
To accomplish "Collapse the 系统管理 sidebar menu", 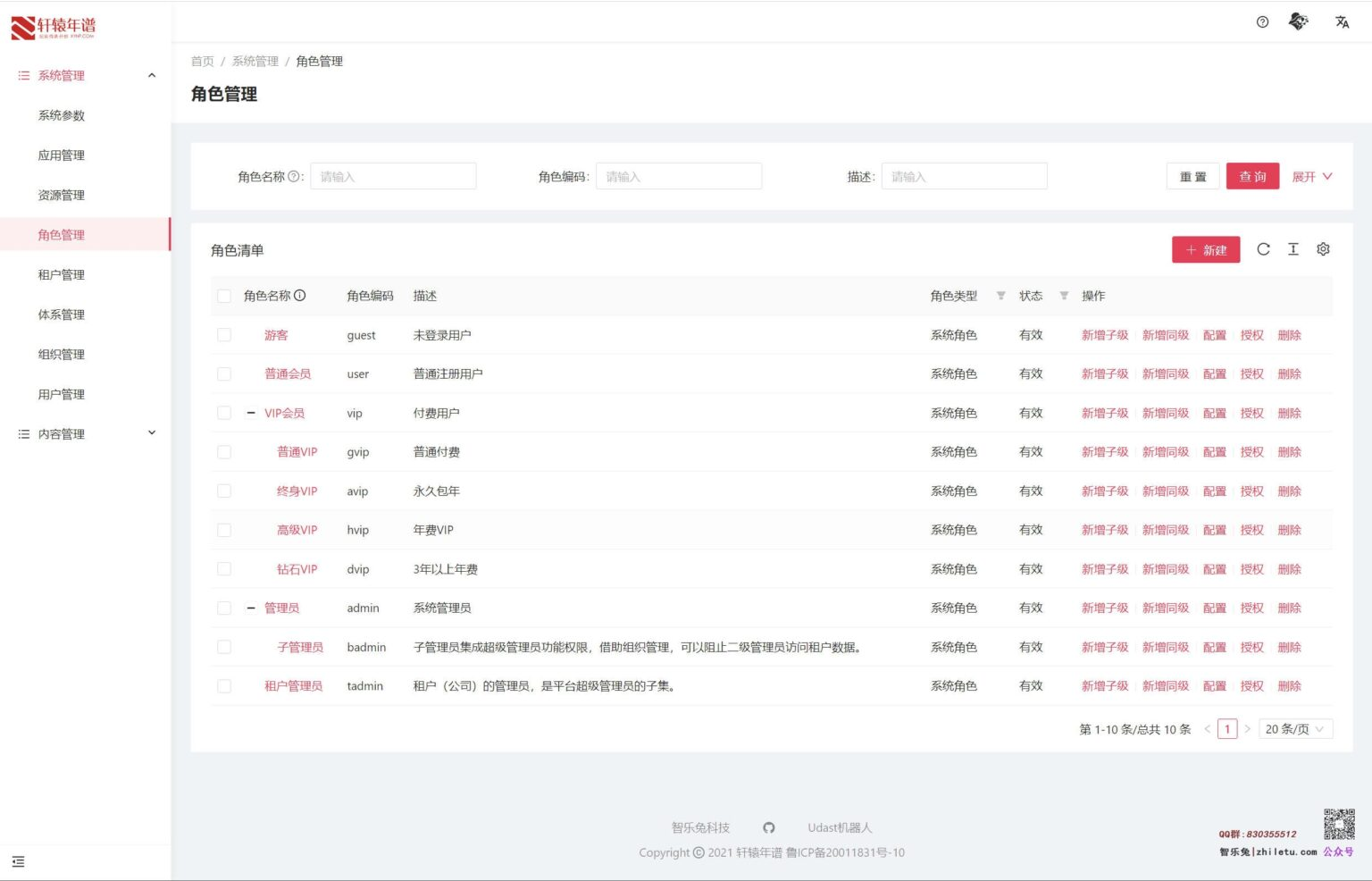I will [85, 76].
